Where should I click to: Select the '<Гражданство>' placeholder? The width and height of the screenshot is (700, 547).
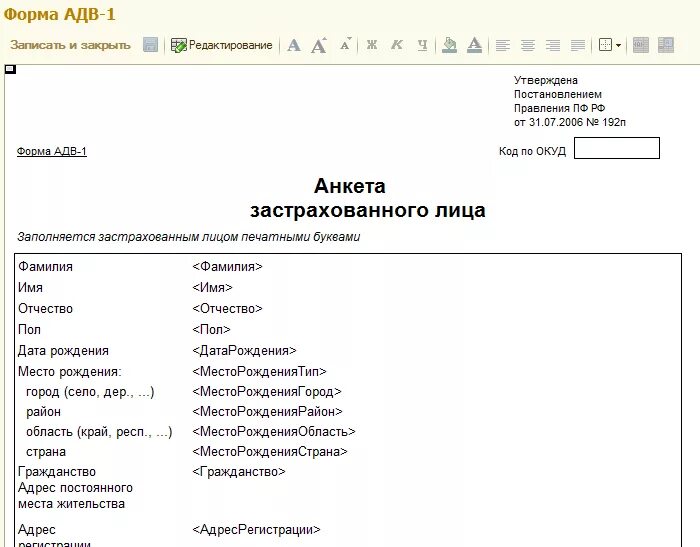click(x=239, y=472)
